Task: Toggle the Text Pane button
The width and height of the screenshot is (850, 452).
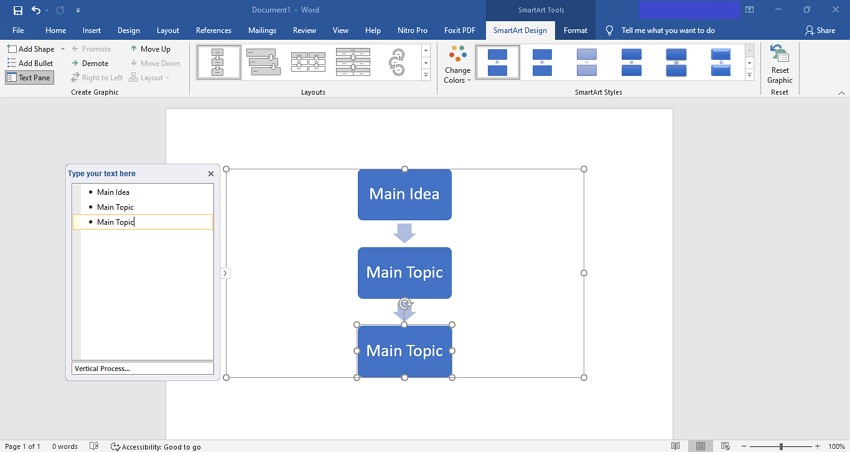Action: [x=30, y=78]
